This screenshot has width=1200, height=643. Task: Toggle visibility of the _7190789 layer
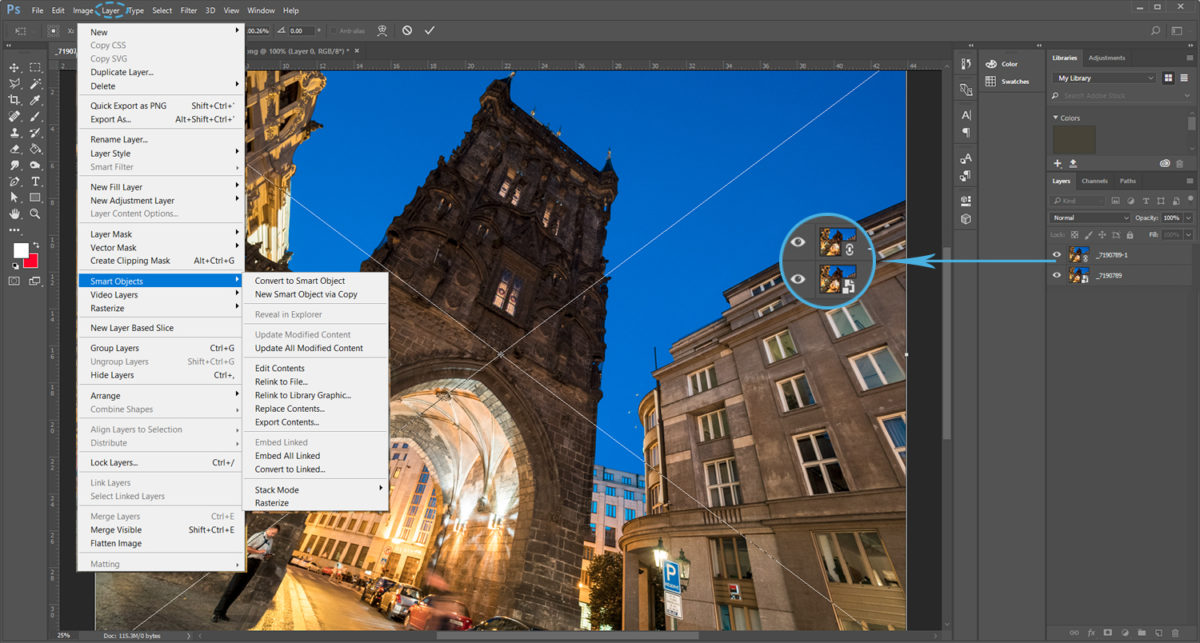point(1057,275)
